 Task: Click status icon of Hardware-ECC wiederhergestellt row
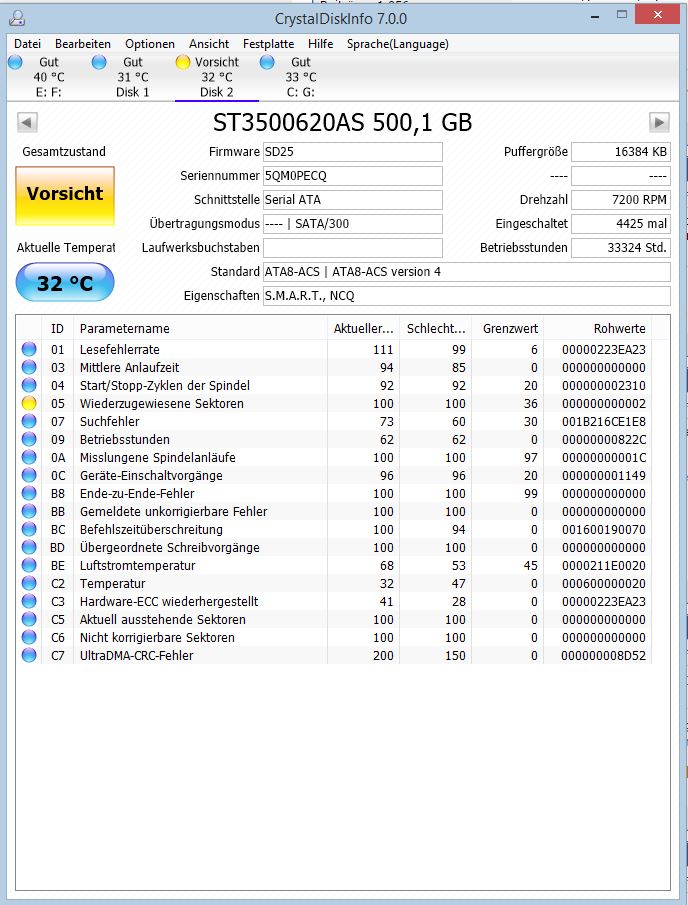point(29,601)
